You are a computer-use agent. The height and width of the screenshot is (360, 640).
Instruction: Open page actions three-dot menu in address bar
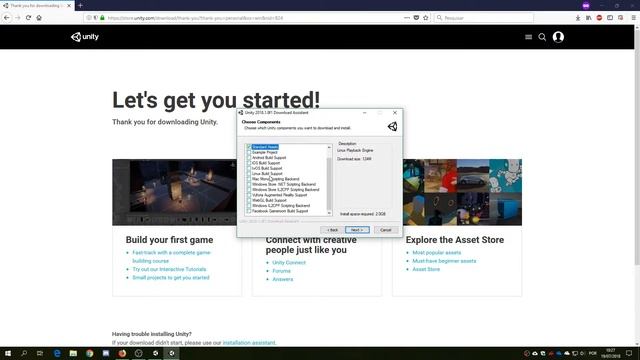pyautogui.click(x=407, y=18)
